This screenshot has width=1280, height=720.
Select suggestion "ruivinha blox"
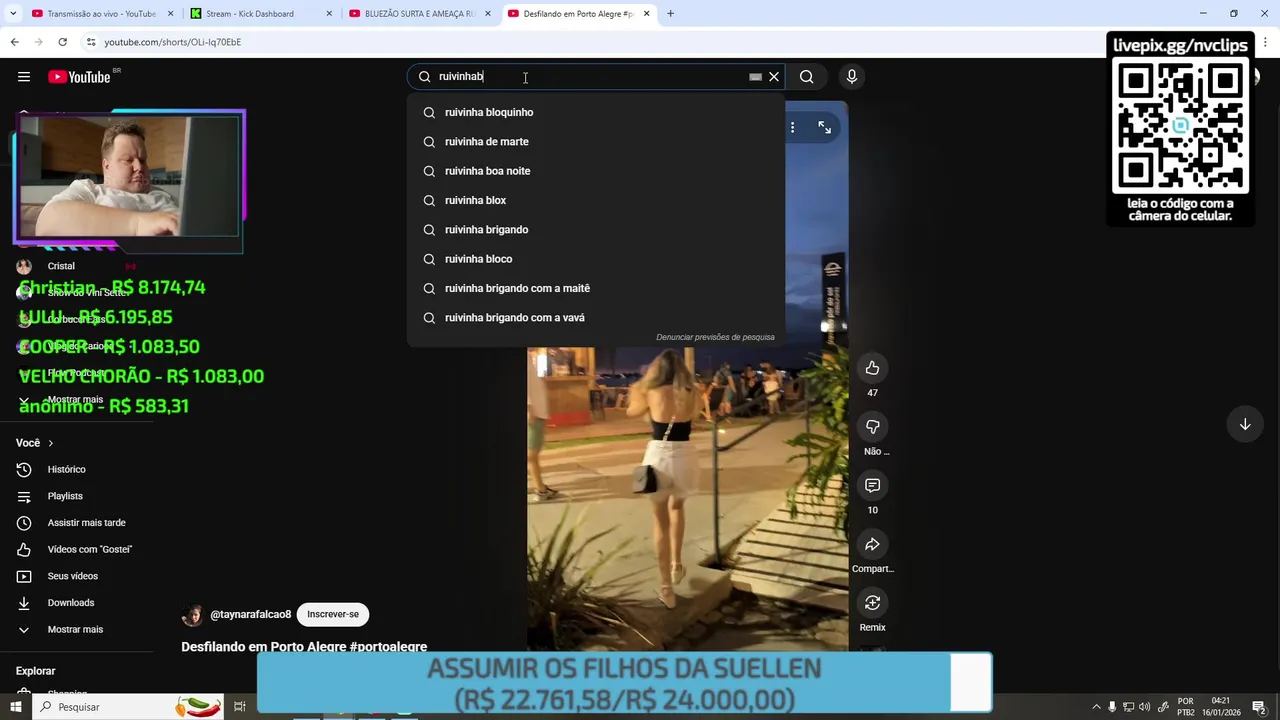[596, 200]
